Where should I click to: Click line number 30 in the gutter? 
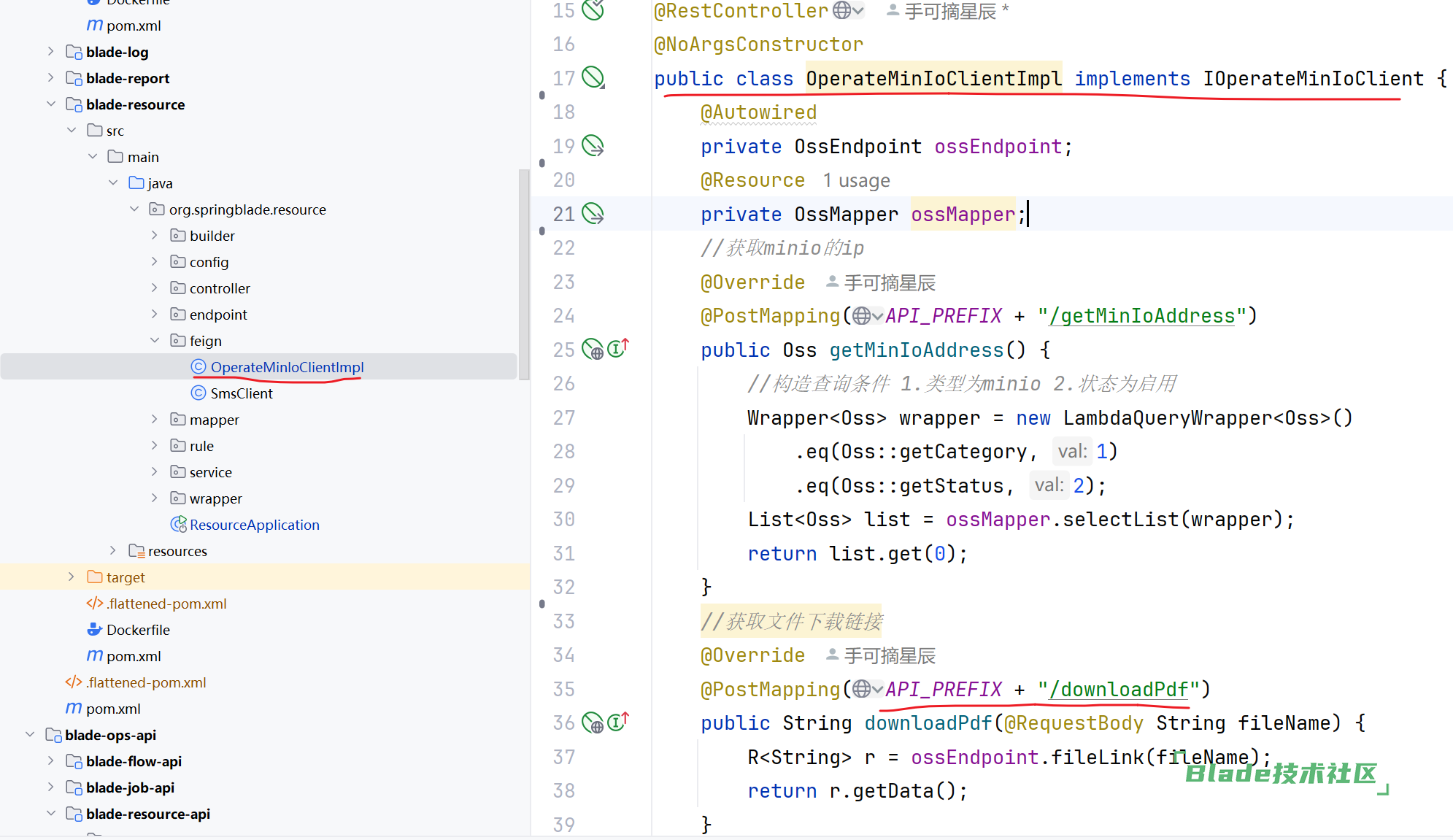pos(563,519)
